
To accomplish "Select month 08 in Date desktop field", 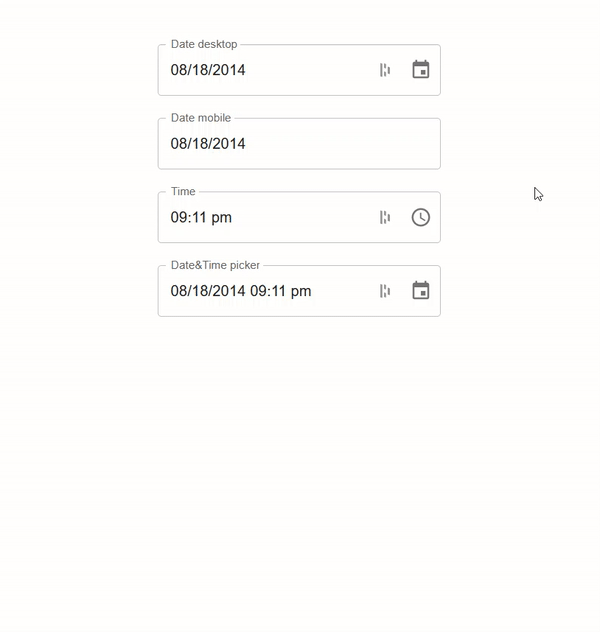I will tap(180, 70).
